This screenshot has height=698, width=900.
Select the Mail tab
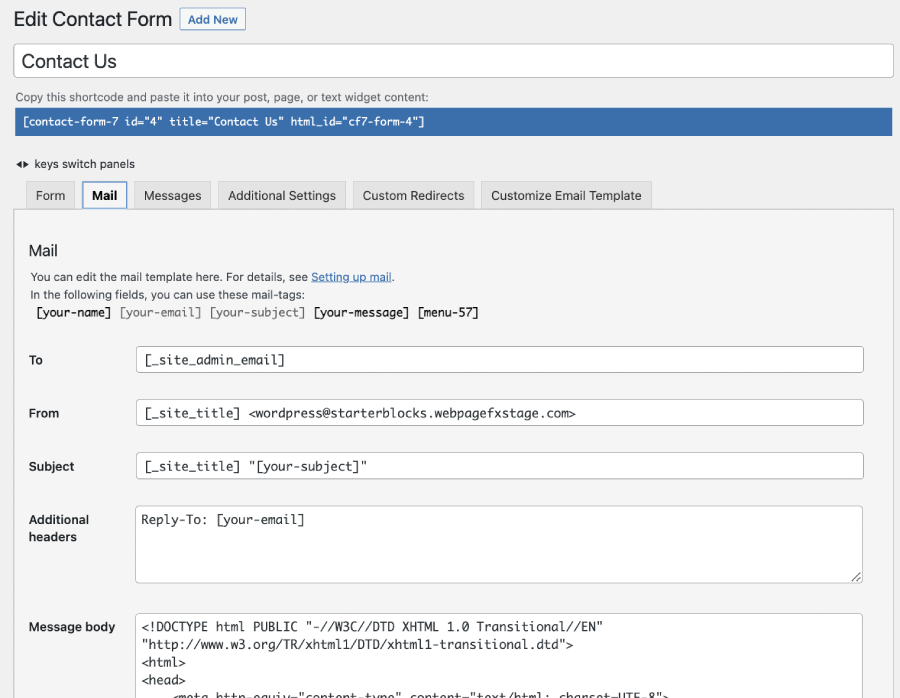click(104, 195)
